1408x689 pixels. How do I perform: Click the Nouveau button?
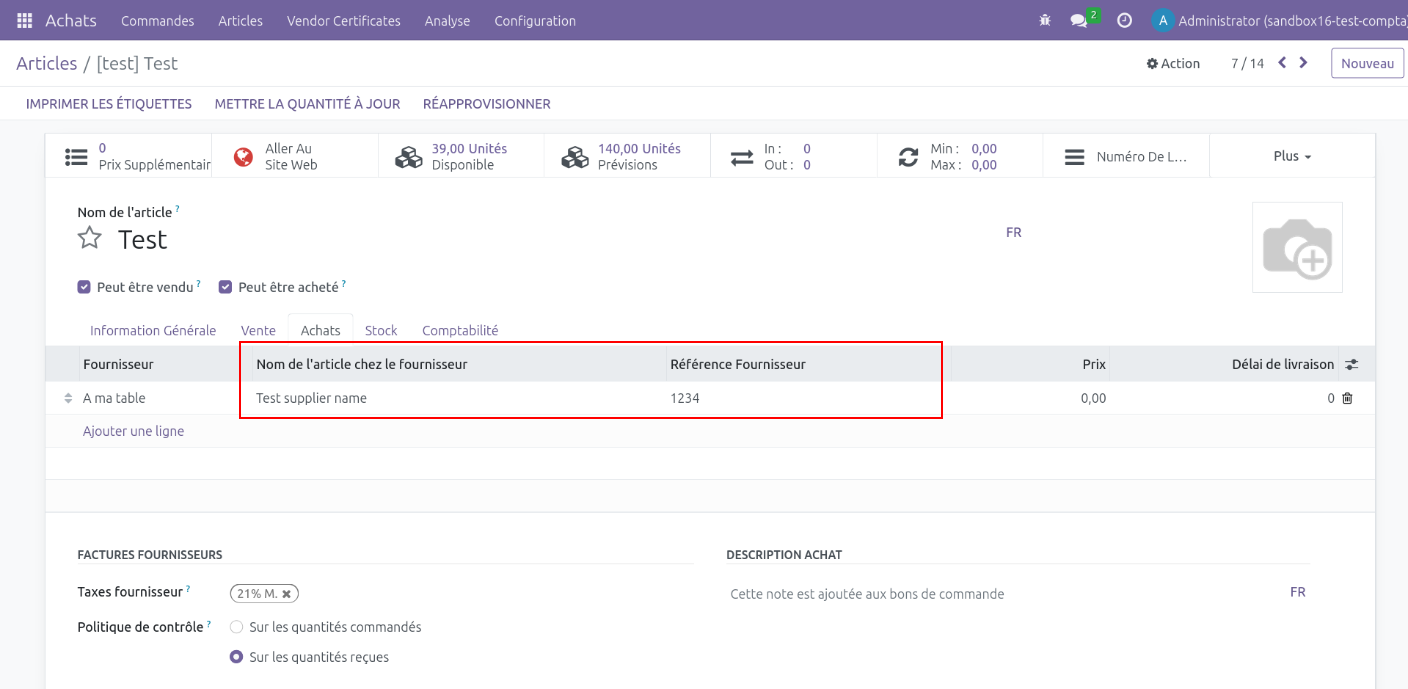1367,63
